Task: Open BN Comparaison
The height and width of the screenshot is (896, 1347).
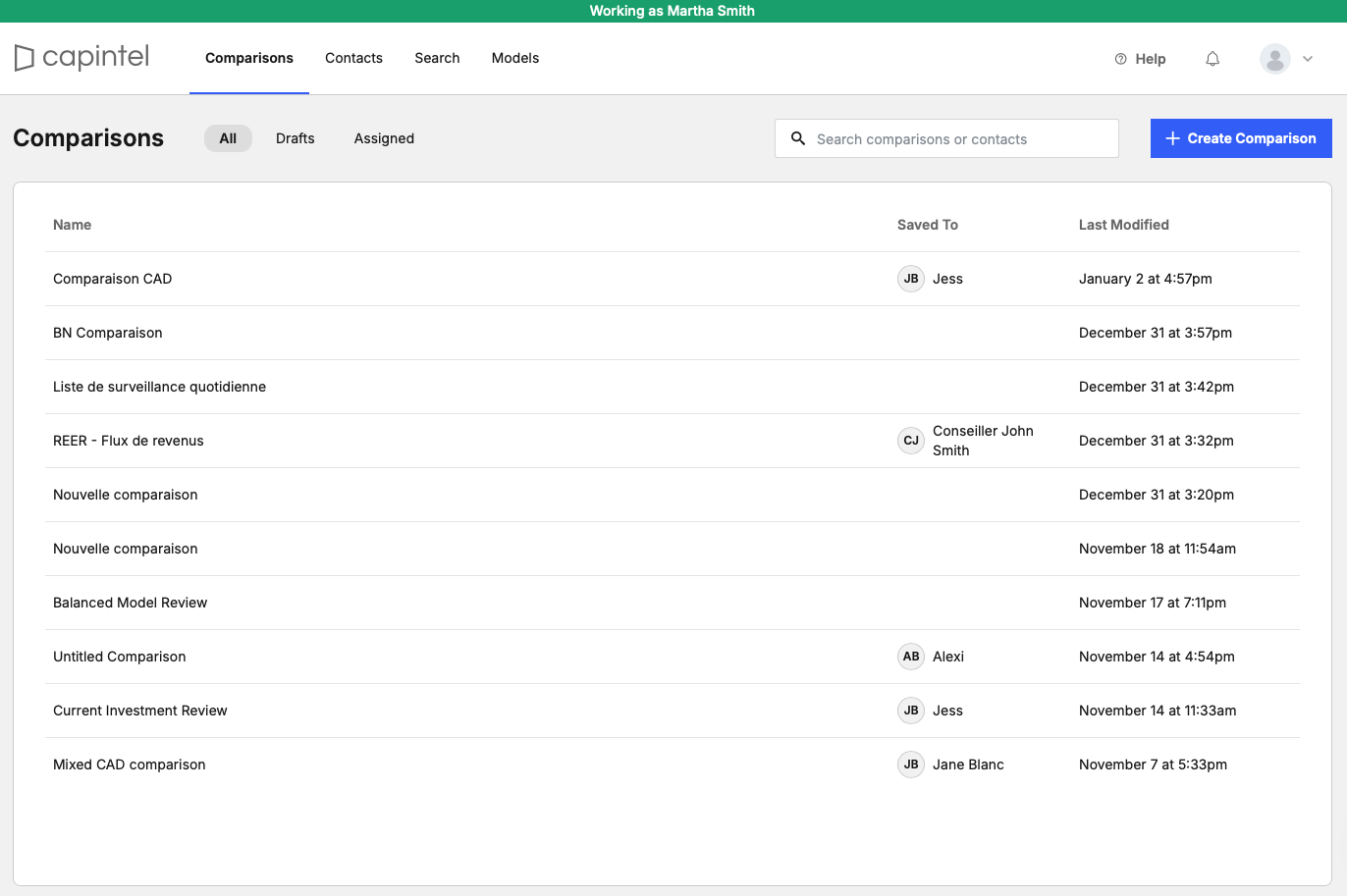Action: pos(673,333)
